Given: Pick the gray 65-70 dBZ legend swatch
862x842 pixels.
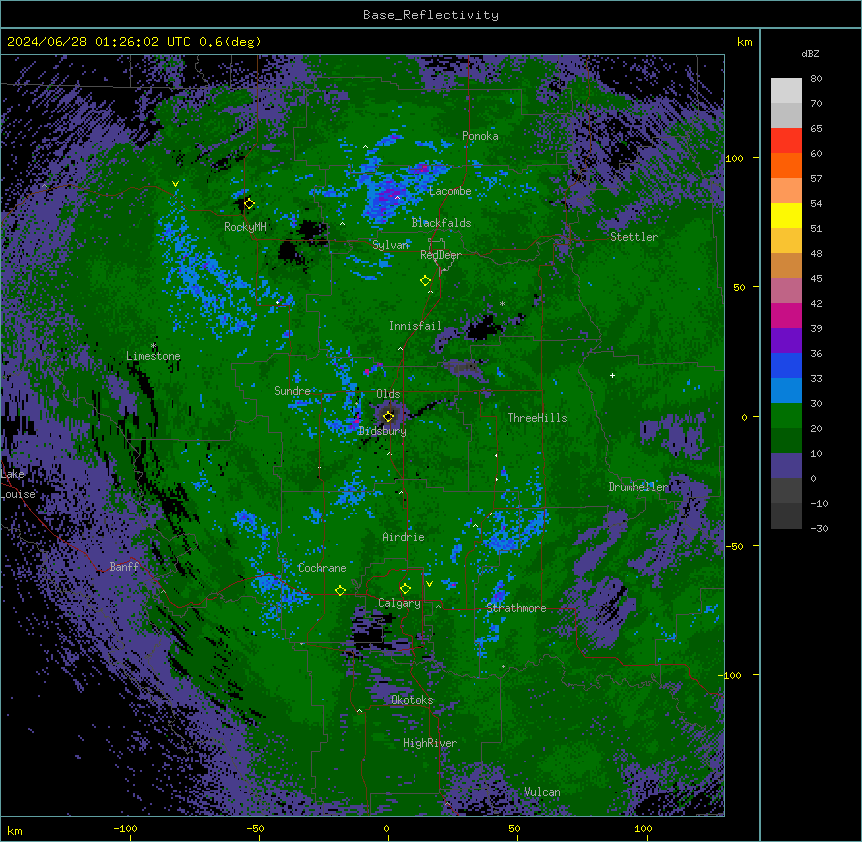Looking at the screenshot, I should click(786, 116).
